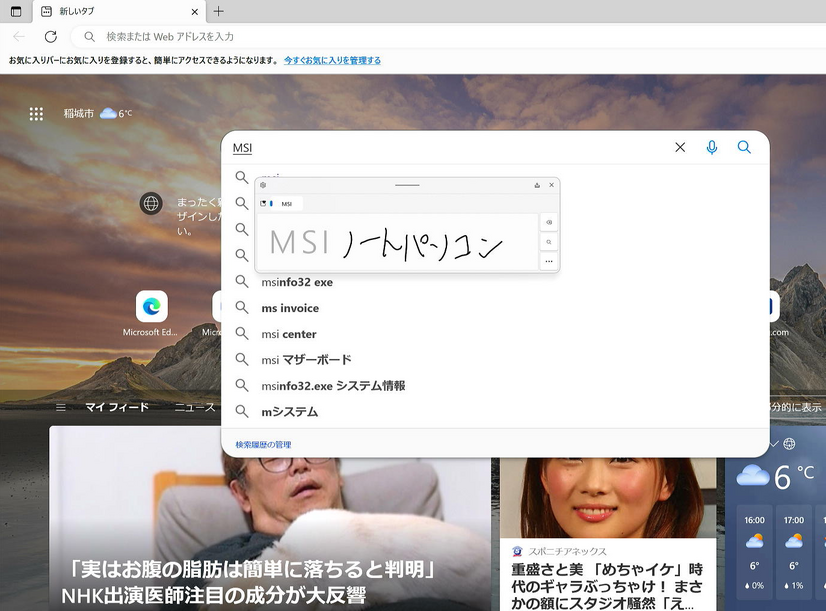
Task: Open article 実はお腹の脂肪は簡単に落ちると判明
Action: pos(251,582)
